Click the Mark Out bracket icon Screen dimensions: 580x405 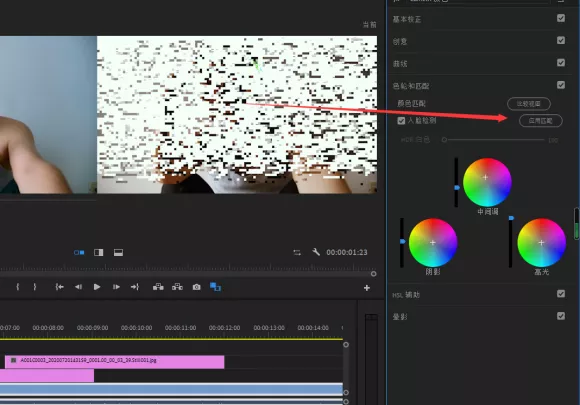(35, 287)
